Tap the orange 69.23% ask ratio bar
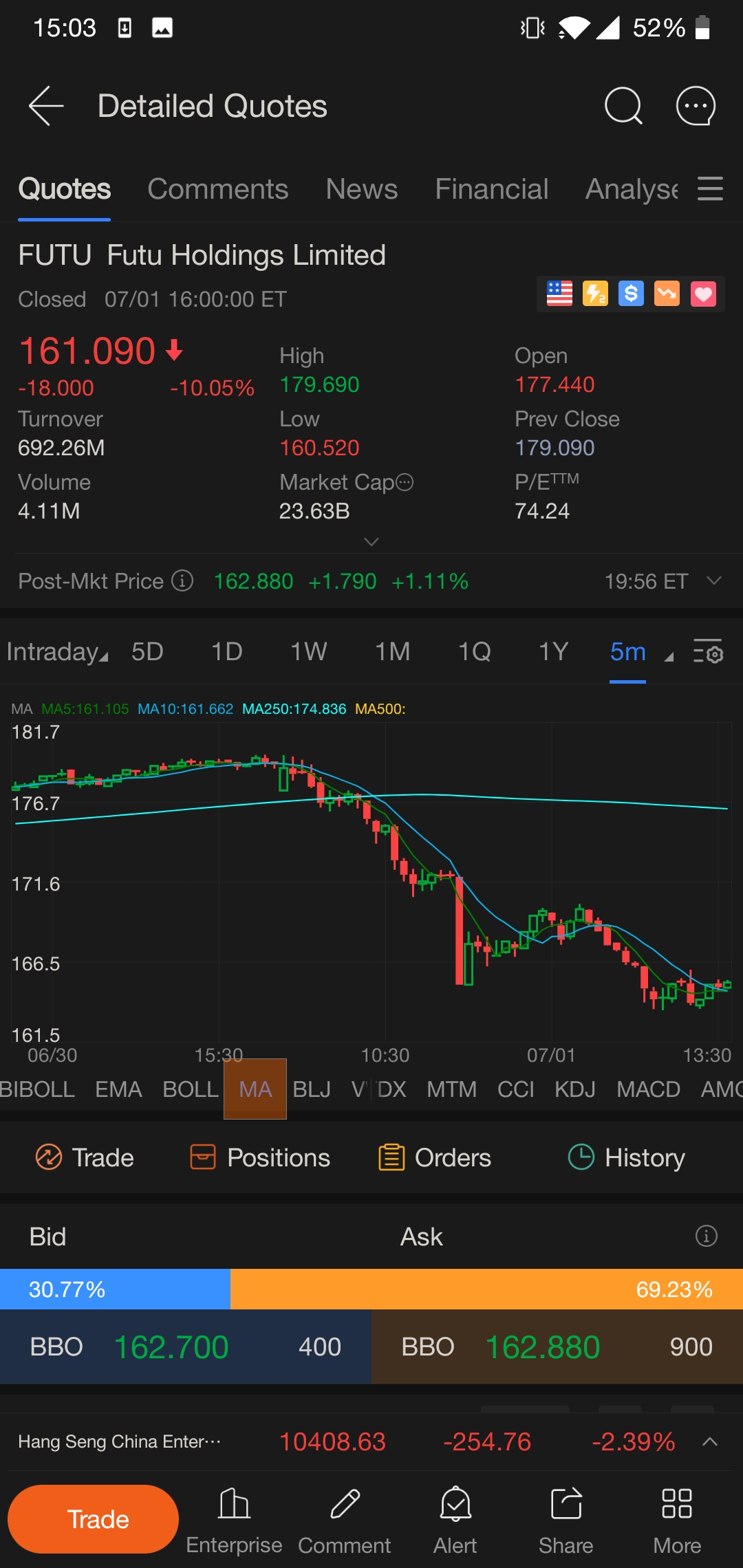The image size is (743, 1568). pos(486,1289)
